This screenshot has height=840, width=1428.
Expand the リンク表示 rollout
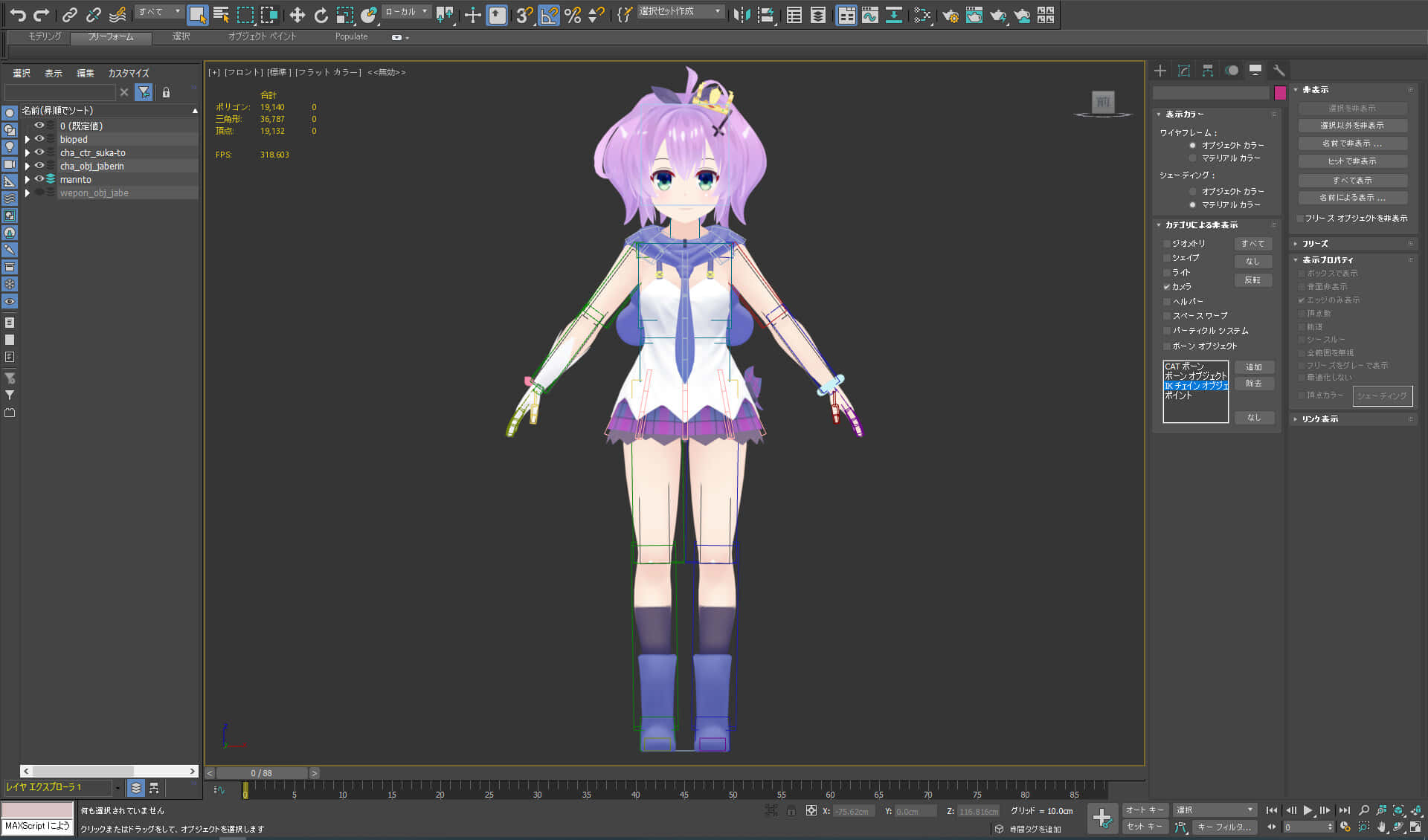coord(1354,419)
